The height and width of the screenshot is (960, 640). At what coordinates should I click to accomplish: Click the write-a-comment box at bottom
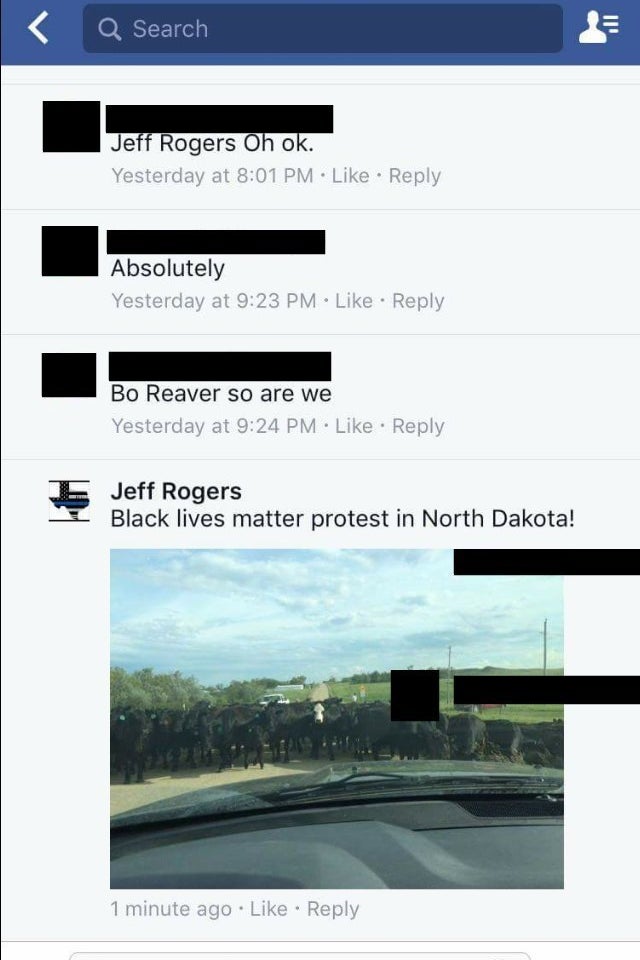[300, 956]
